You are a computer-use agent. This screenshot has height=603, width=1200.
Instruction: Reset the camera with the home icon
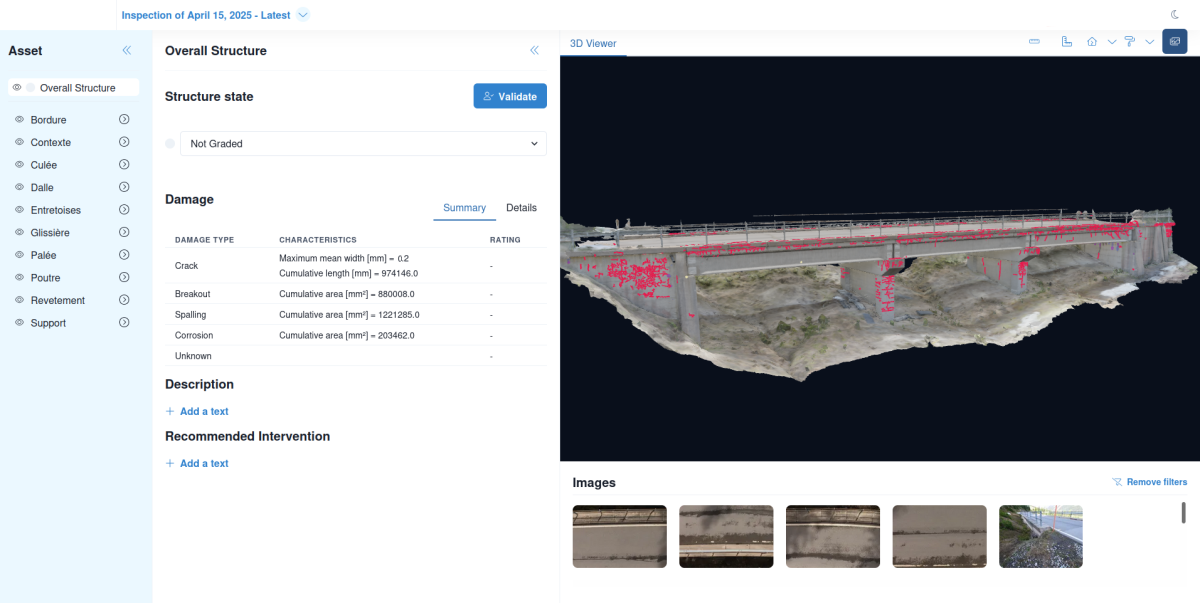[x=1092, y=42]
